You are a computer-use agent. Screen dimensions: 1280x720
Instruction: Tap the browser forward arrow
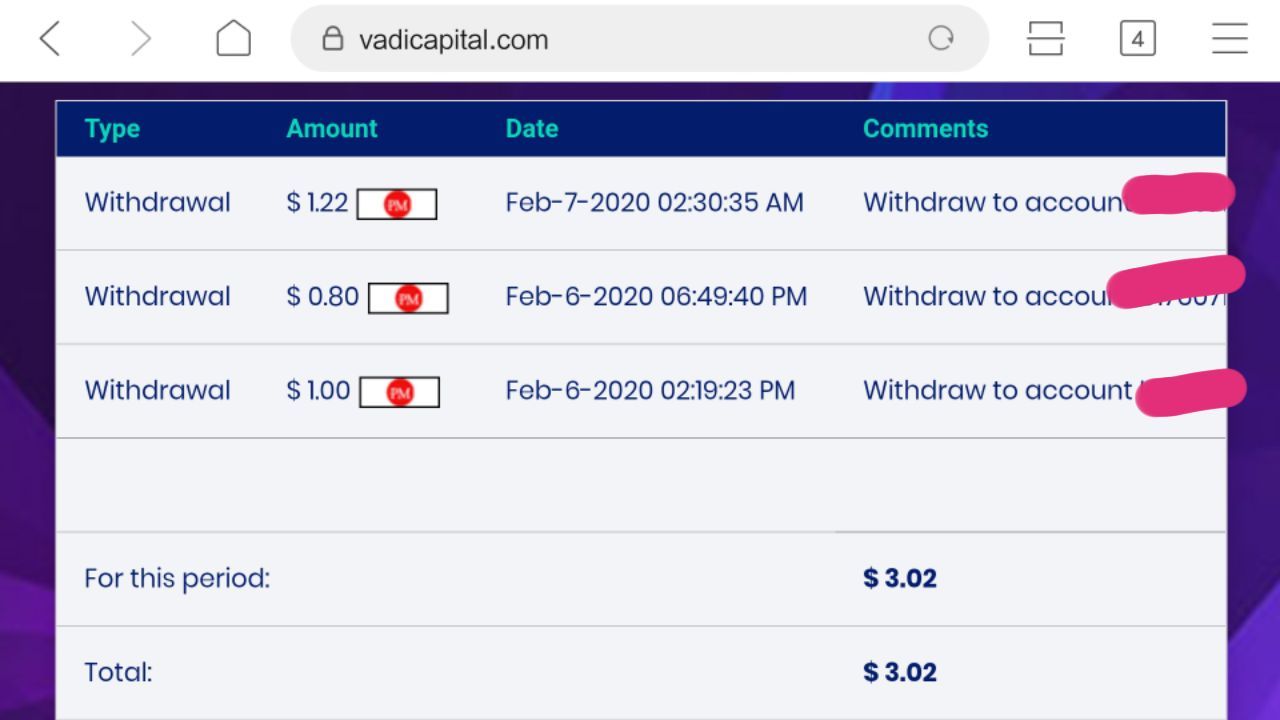tap(141, 40)
